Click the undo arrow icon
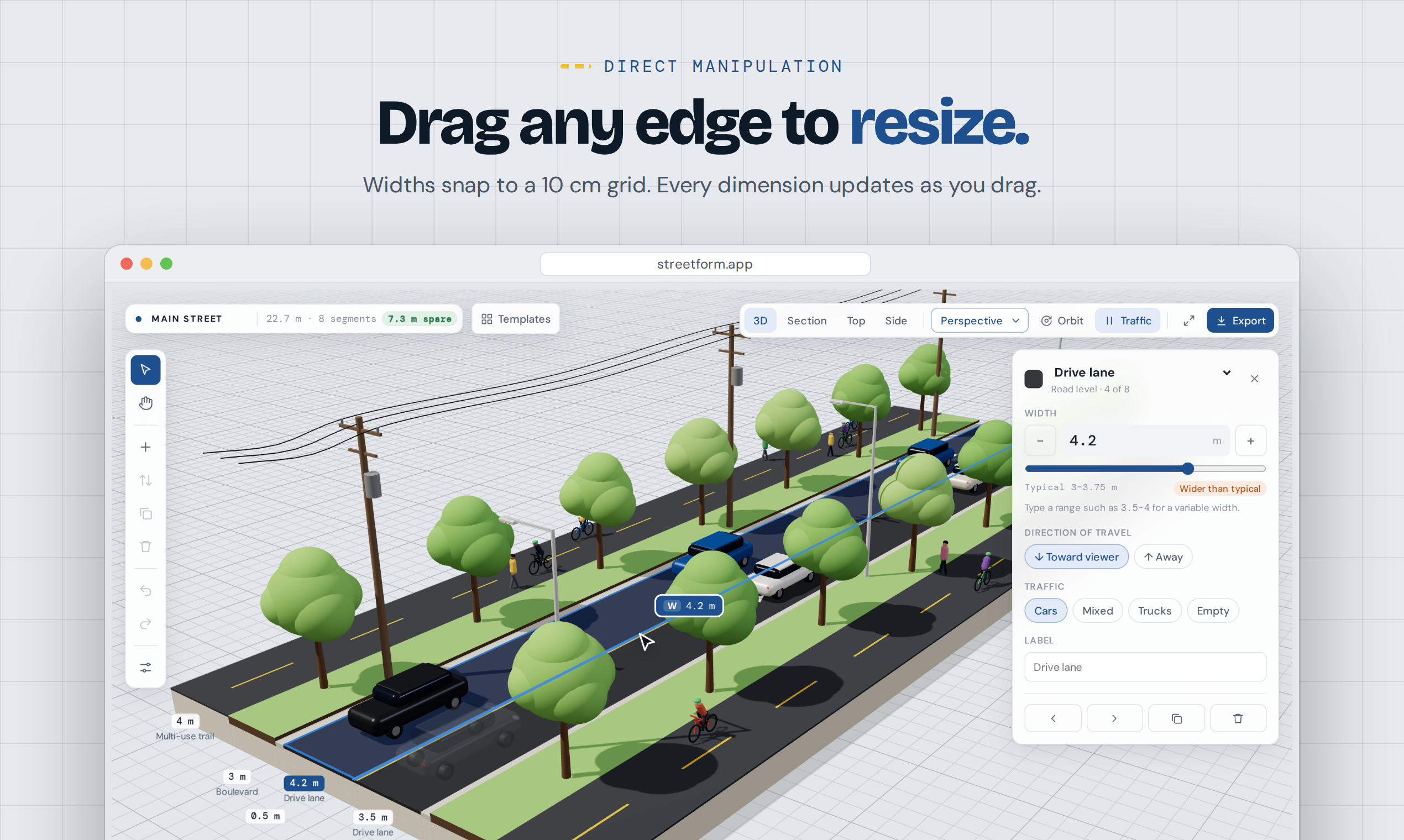Image resolution: width=1404 pixels, height=840 pixels. pyautogui.click(x=145, y=590)
